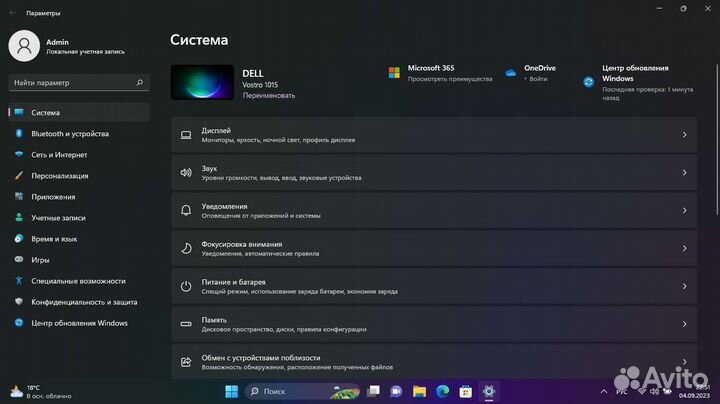The image size is (720, 404).
Task: Open Игры section
Action: coord(79,260)
